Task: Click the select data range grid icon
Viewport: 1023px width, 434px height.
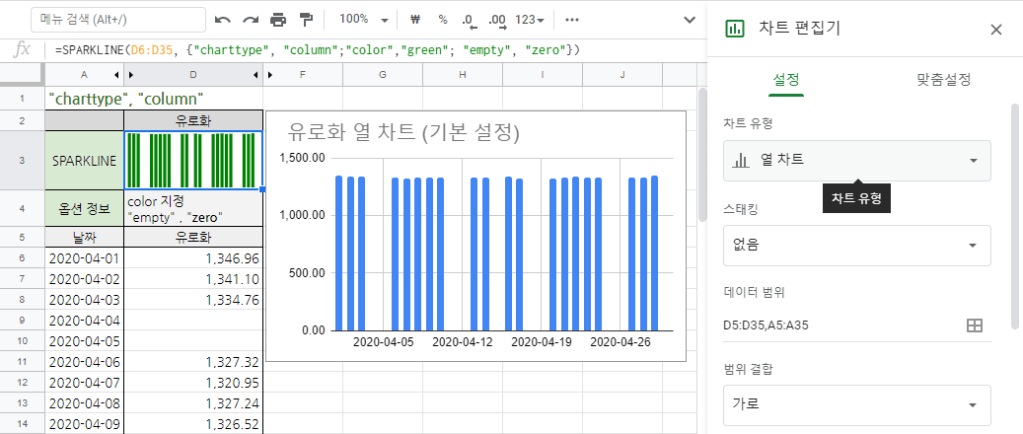Action: (x=974, y=325)
